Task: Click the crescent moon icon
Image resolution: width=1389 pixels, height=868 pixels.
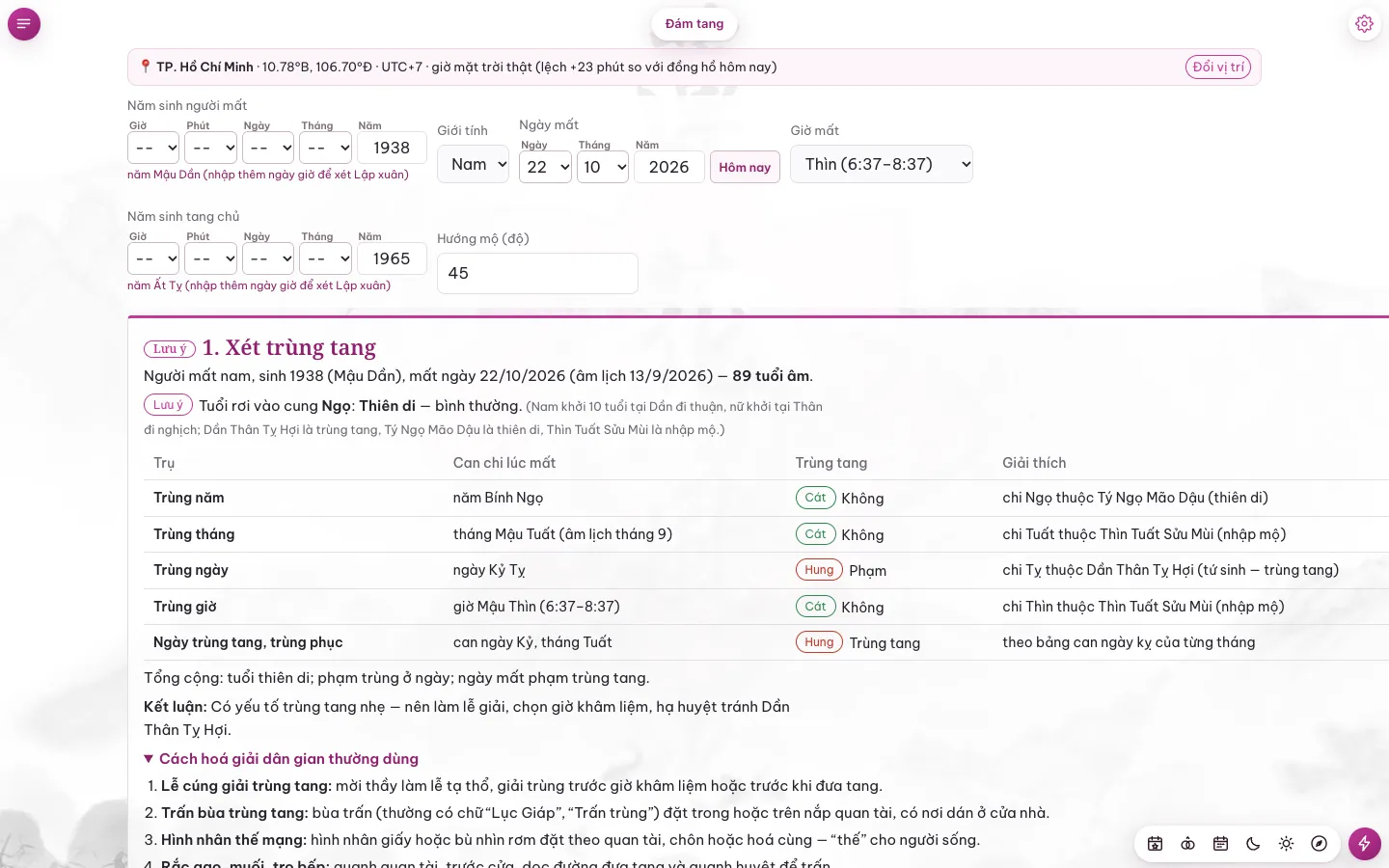Action: tap(1254, 844)
